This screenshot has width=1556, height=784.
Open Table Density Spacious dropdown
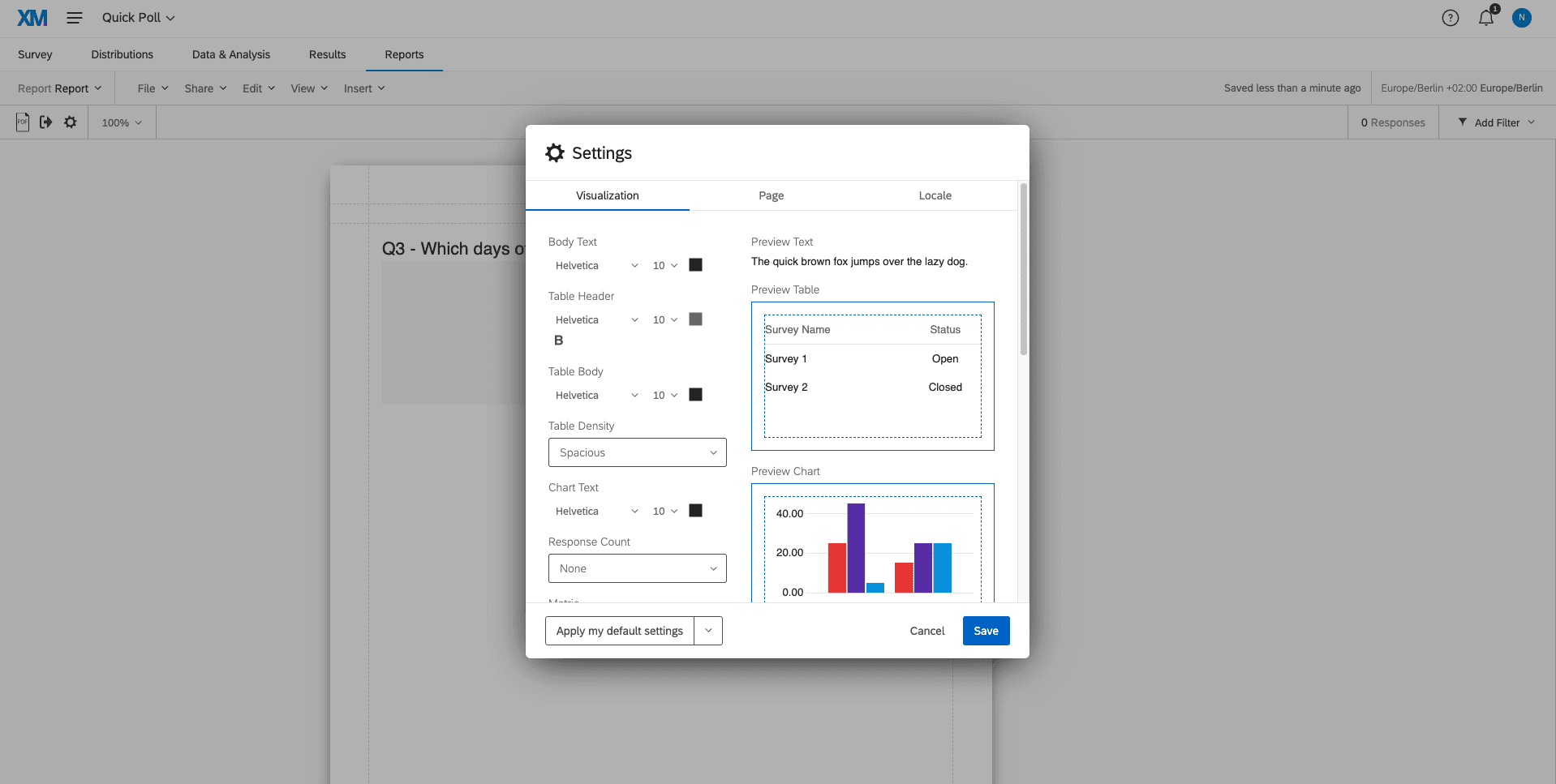tap(638, 452)
